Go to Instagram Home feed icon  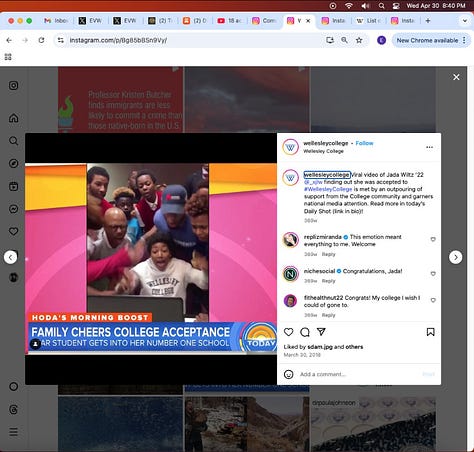pos(13,118)
